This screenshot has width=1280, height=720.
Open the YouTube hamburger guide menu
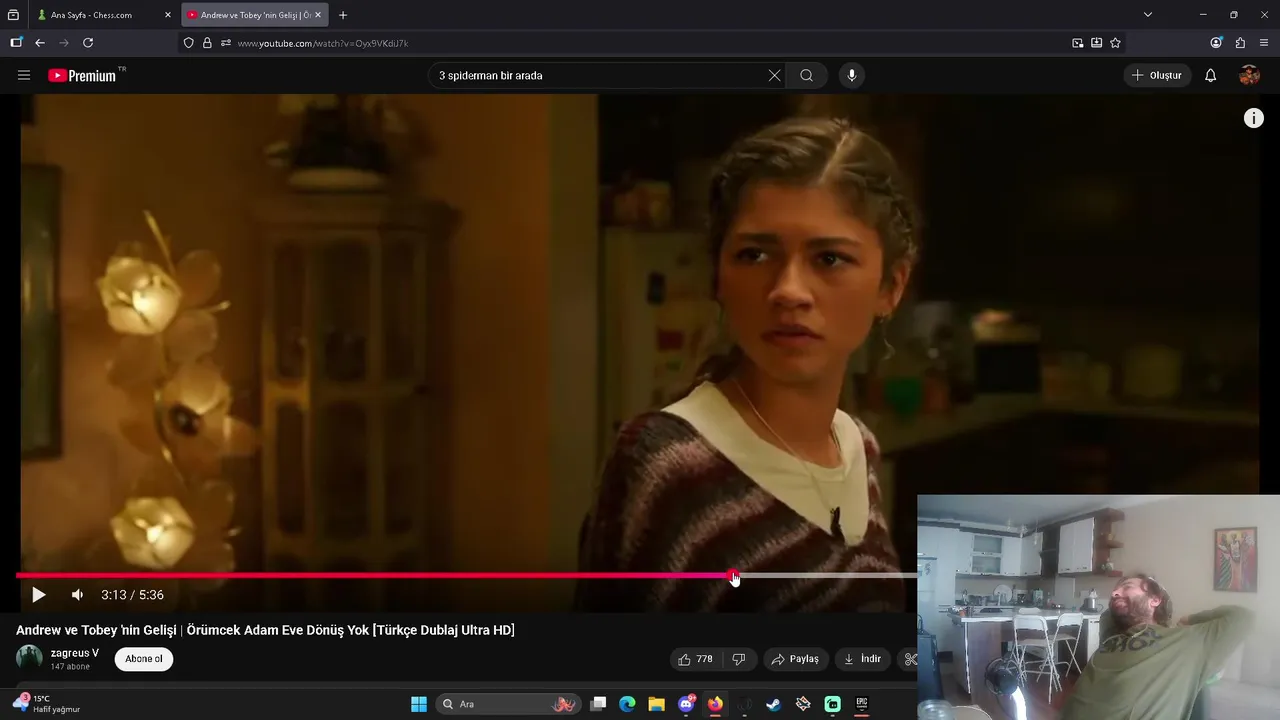(24, 75)
